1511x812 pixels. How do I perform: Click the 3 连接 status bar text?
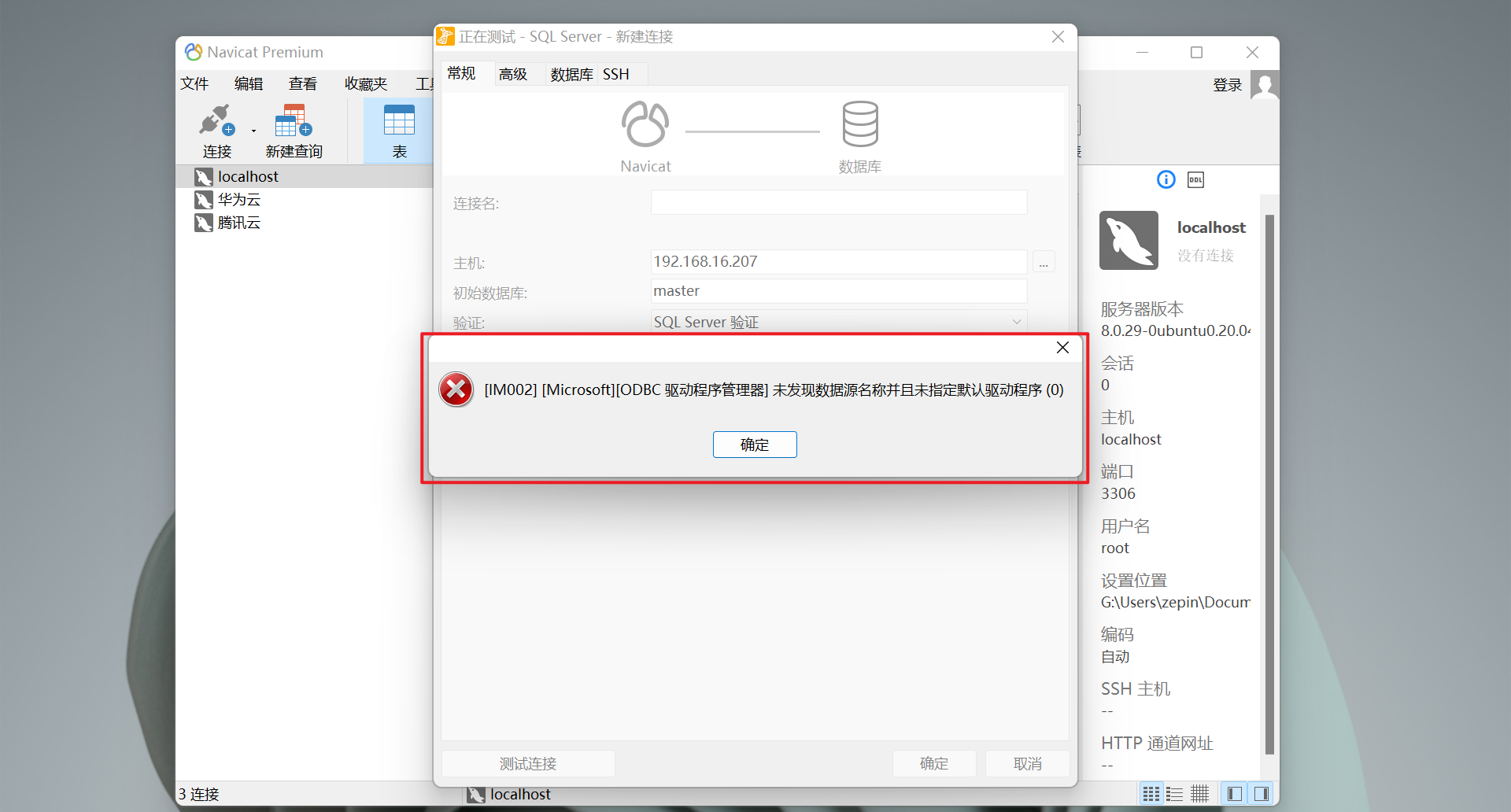(198, 794)
